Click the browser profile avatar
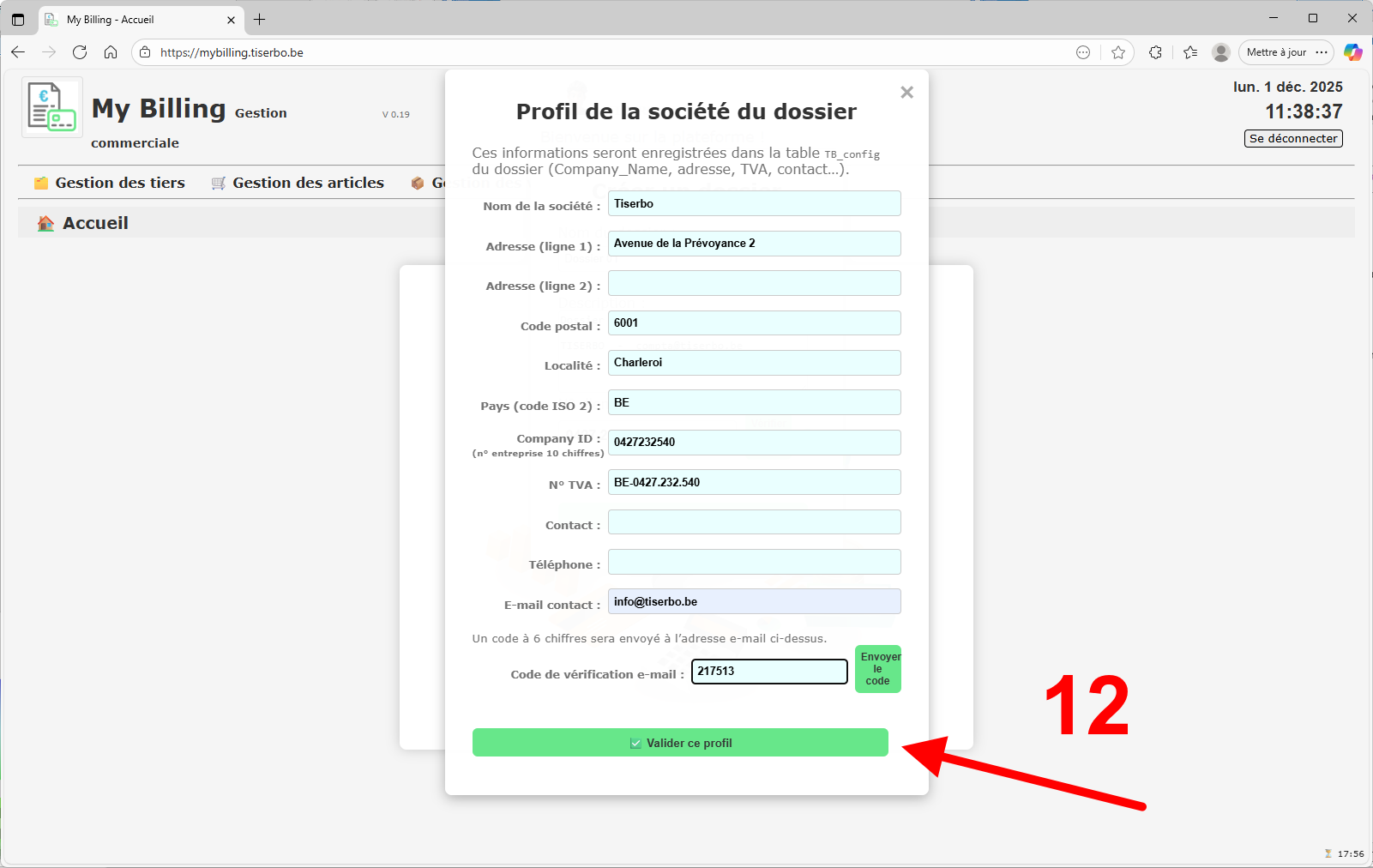 [1219, 52]
